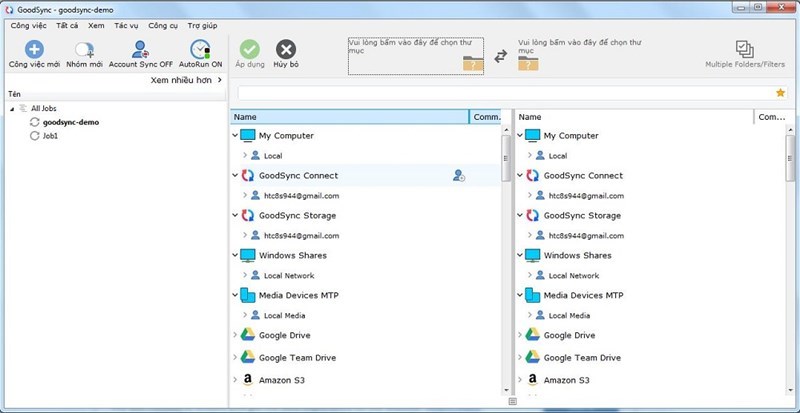Select Media Devices MTP icon in left pane

247,295
